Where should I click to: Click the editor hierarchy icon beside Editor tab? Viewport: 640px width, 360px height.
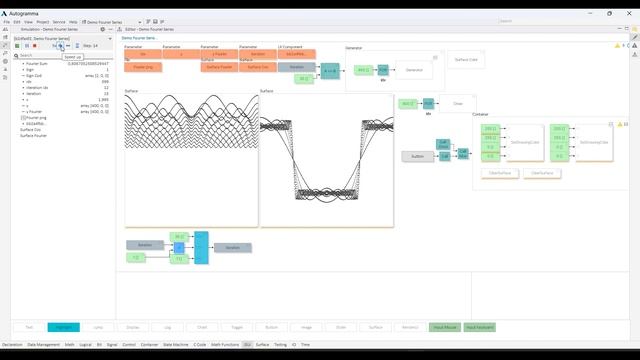(x=120, y=29)
